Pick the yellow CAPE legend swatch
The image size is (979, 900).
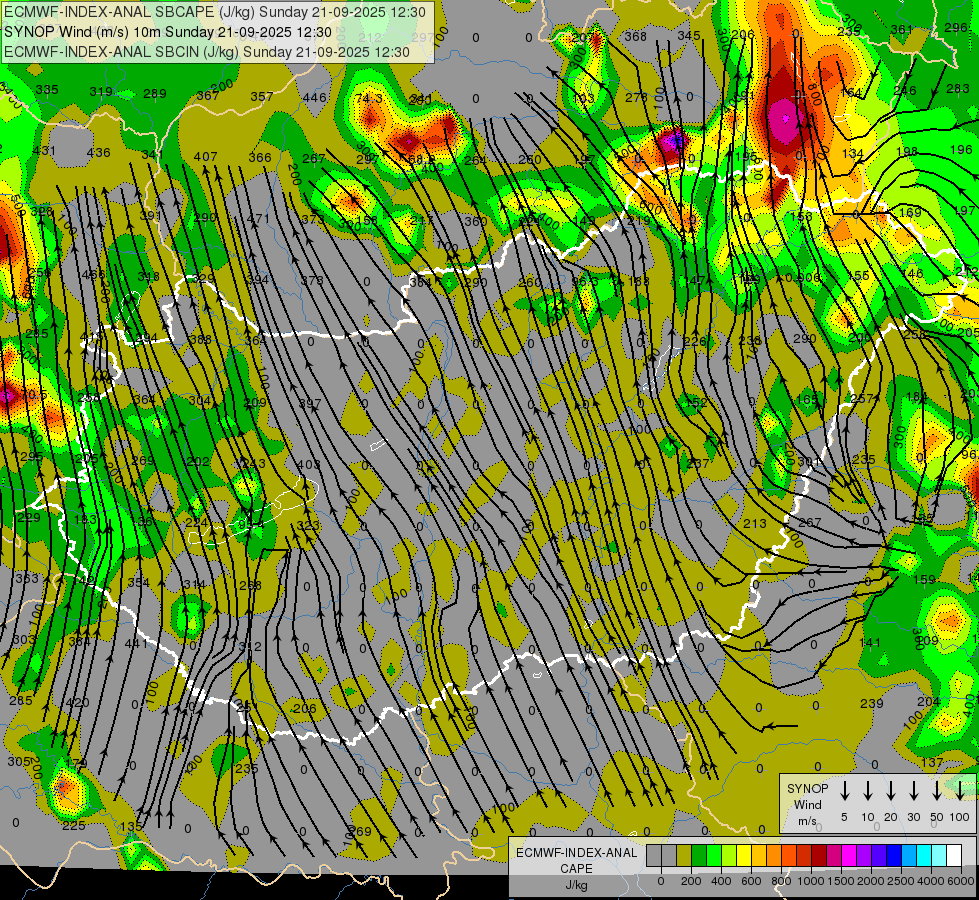pos(744,856)
